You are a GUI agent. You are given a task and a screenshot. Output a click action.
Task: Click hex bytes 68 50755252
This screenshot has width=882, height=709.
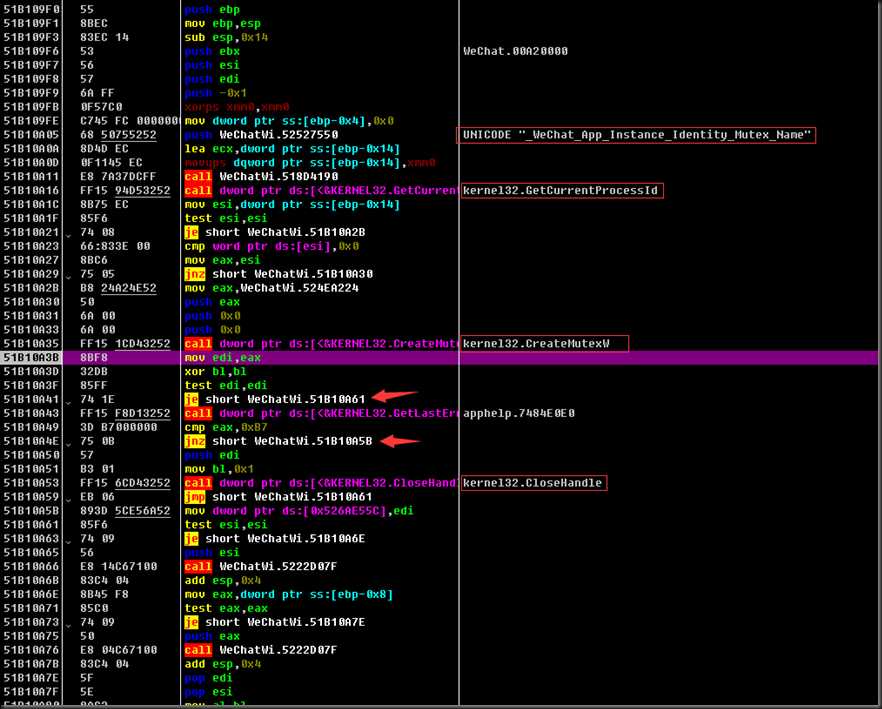(x=118, y=135)
